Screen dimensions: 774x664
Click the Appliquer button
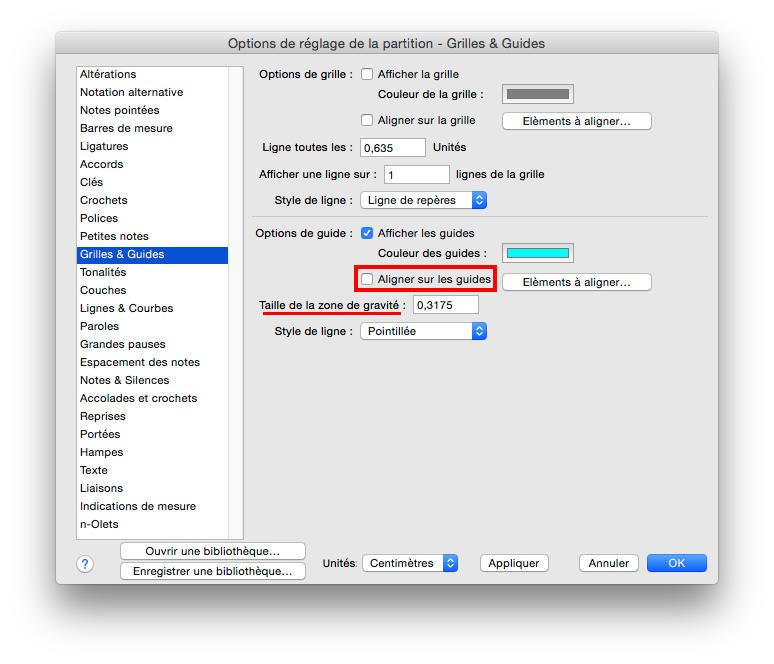[x=514, y=563]
